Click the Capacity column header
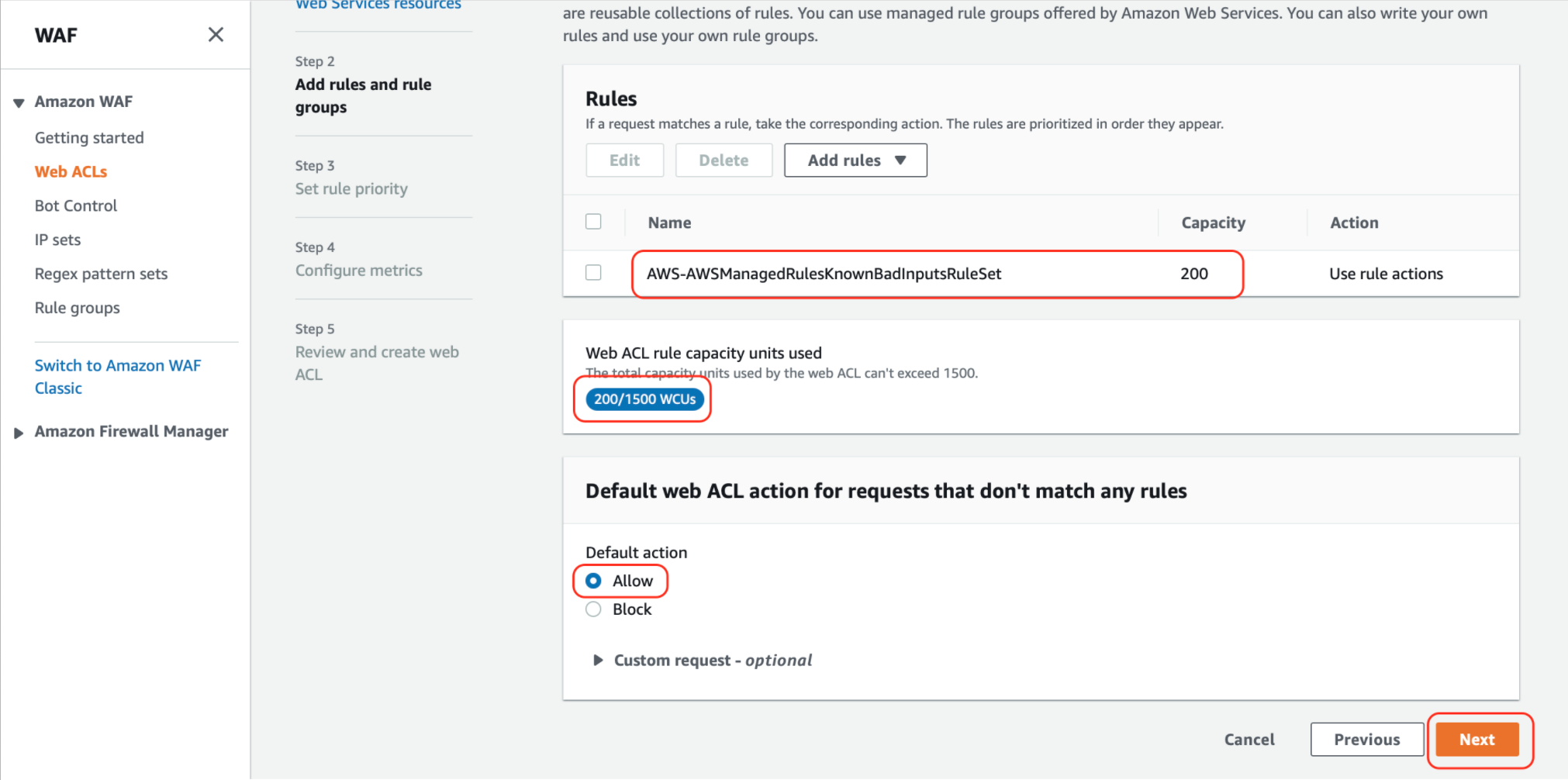 pos(1214,223)
